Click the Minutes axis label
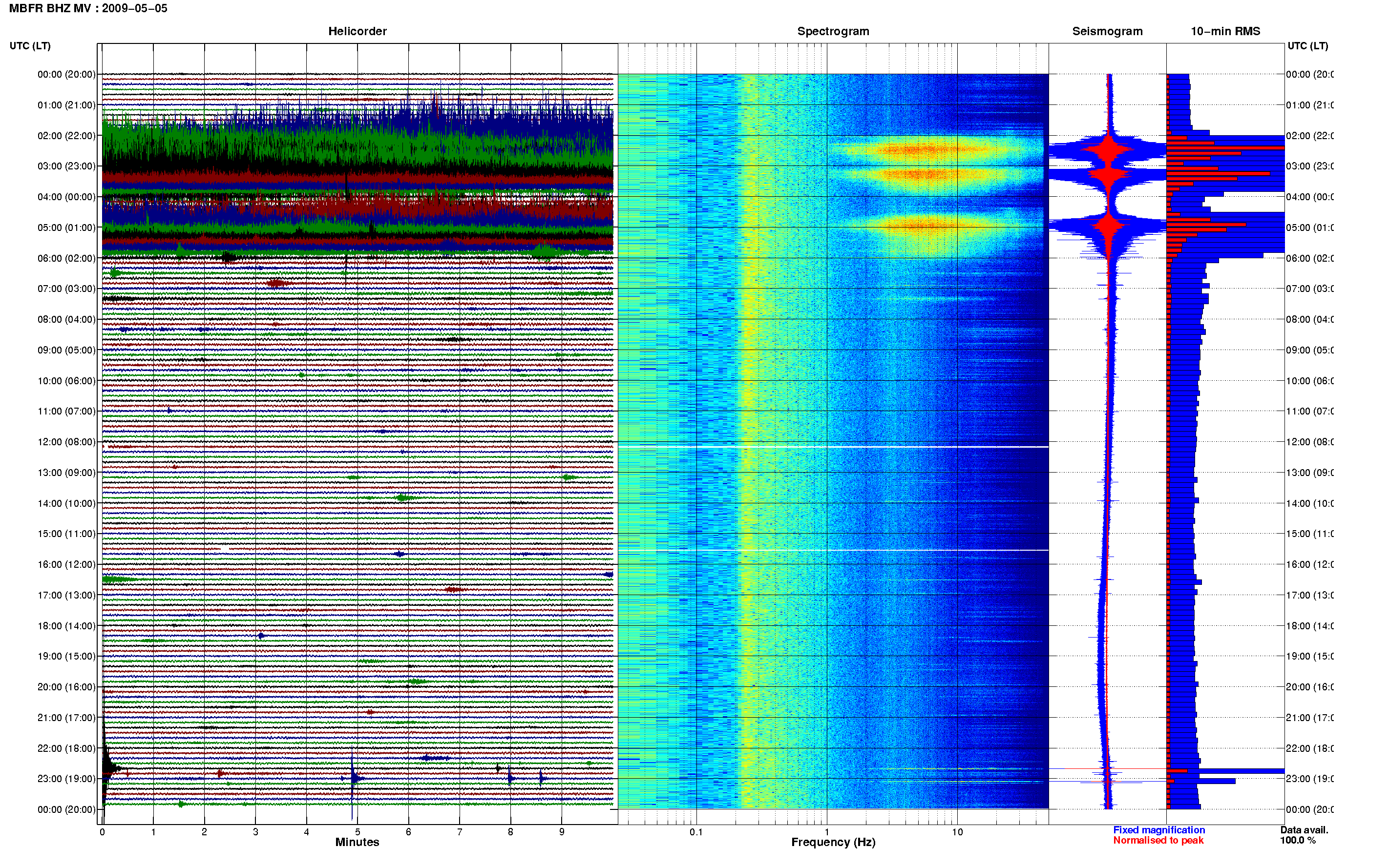 357,842
